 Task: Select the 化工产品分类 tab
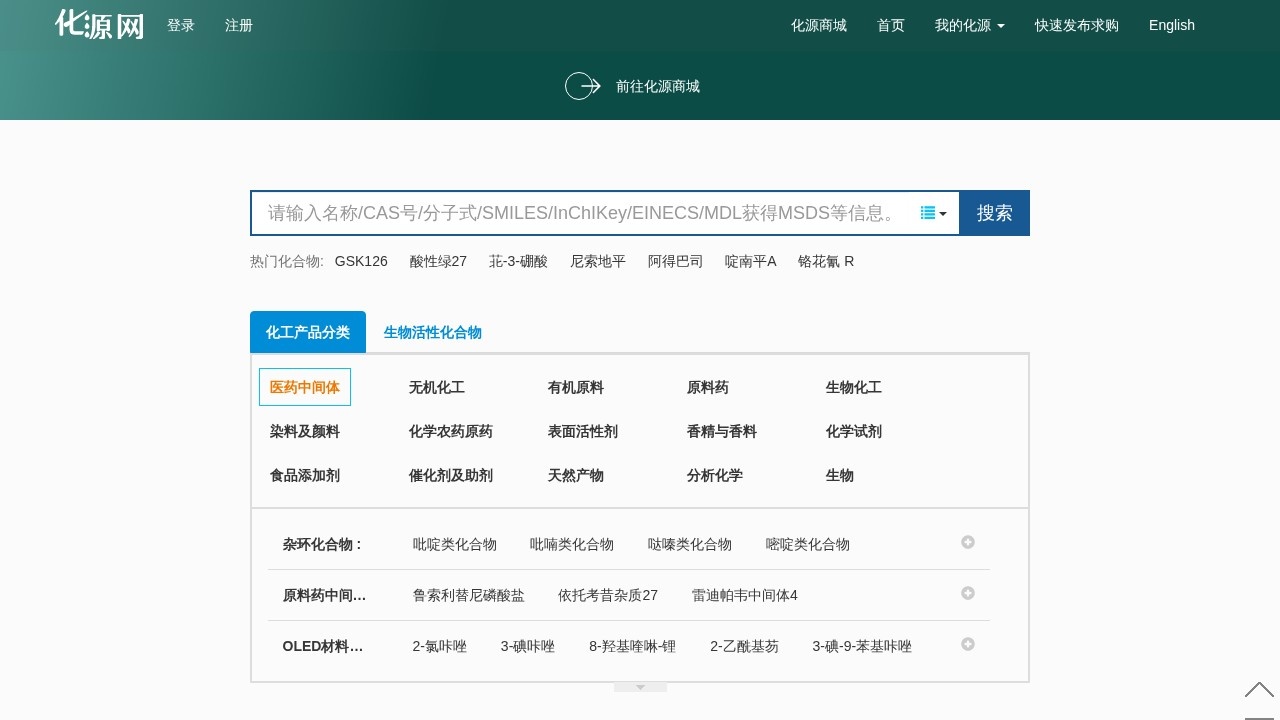(307, 331)
